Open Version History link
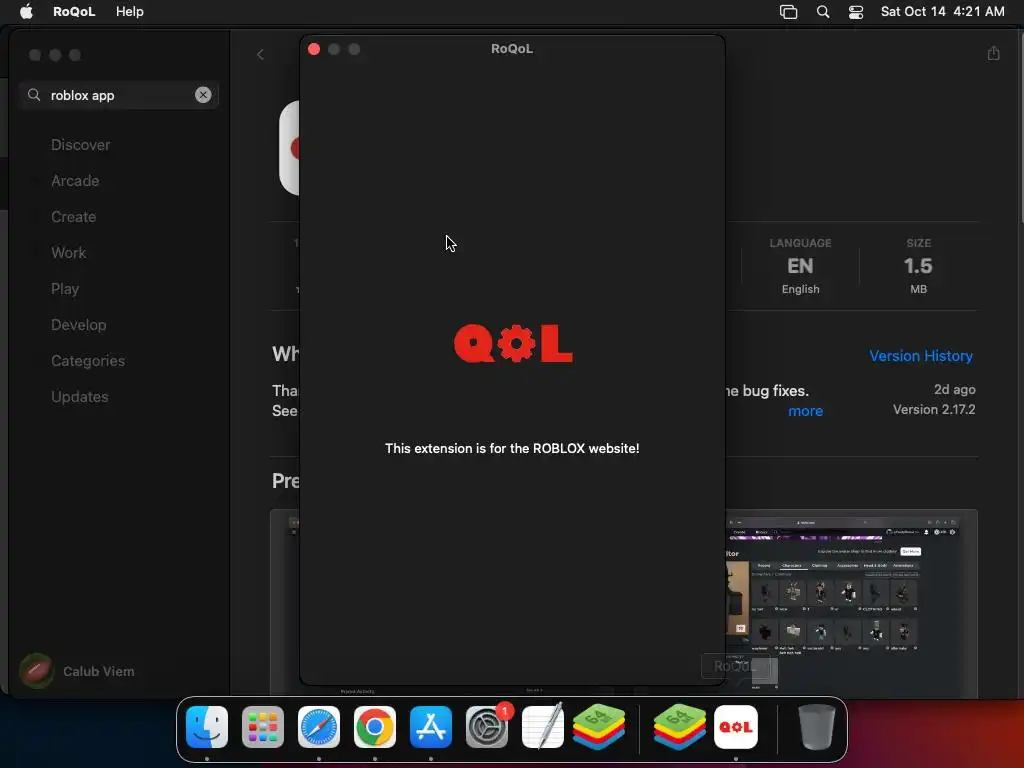 (921, 356)
